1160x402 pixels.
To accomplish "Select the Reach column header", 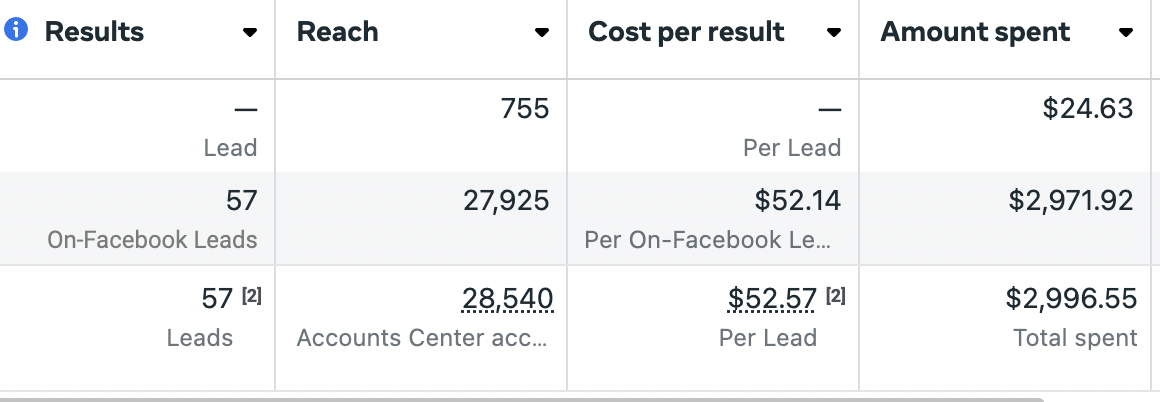I will pos(337,32).
